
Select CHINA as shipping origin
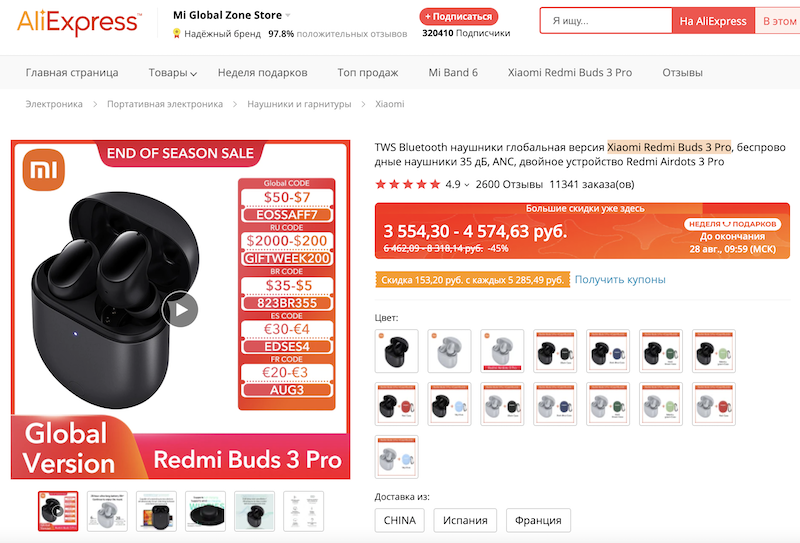tap(399, 520)
